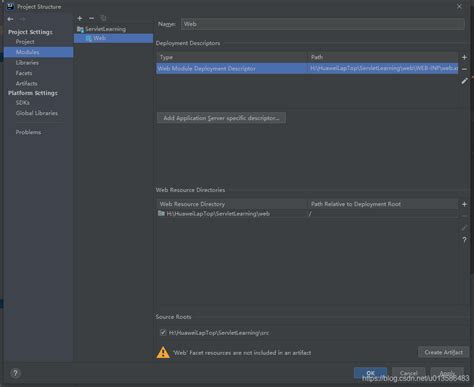The width and height of the screenshot is (474, 387).
Task: Click the IntelliJ icon in the title bar
Action: (x=10, y=6)
